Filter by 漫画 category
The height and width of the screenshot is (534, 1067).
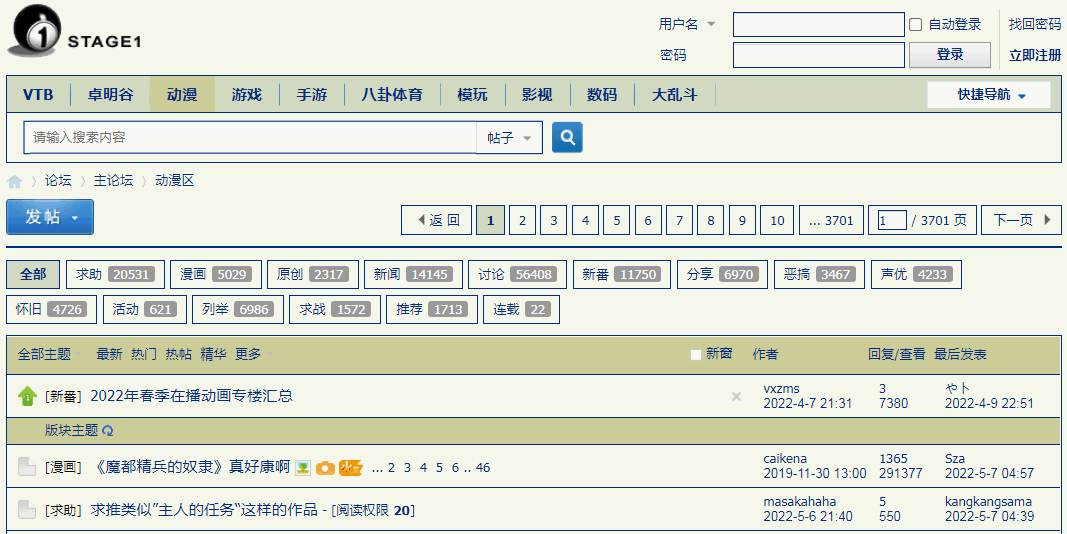pyautogui.click(x=216, y=274)
